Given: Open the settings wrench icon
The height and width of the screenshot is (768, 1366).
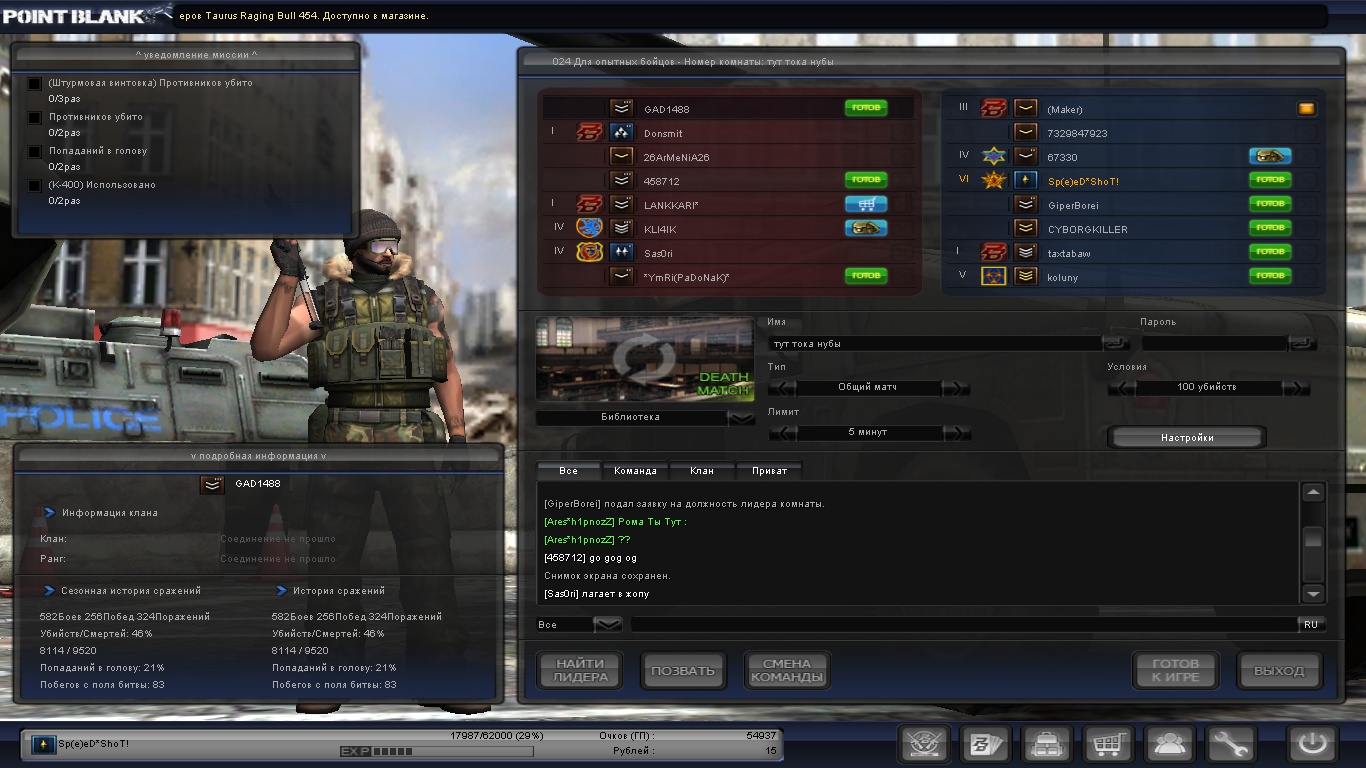Looking at the screenshot, I should click(x=1231, y=745).
